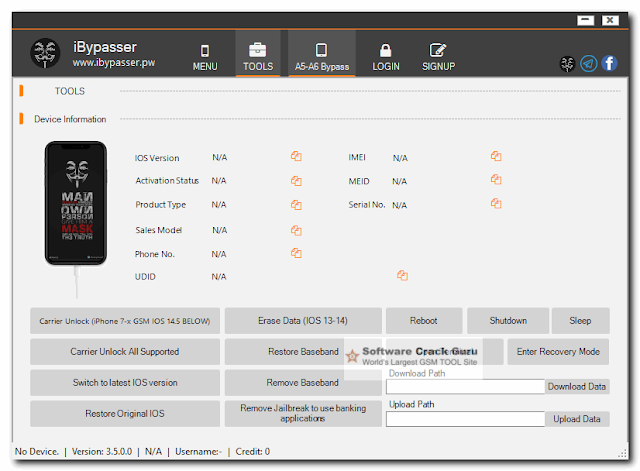Copy the MEID value
Viewport: 640px width, 471px height.
(x=496, y=179)
